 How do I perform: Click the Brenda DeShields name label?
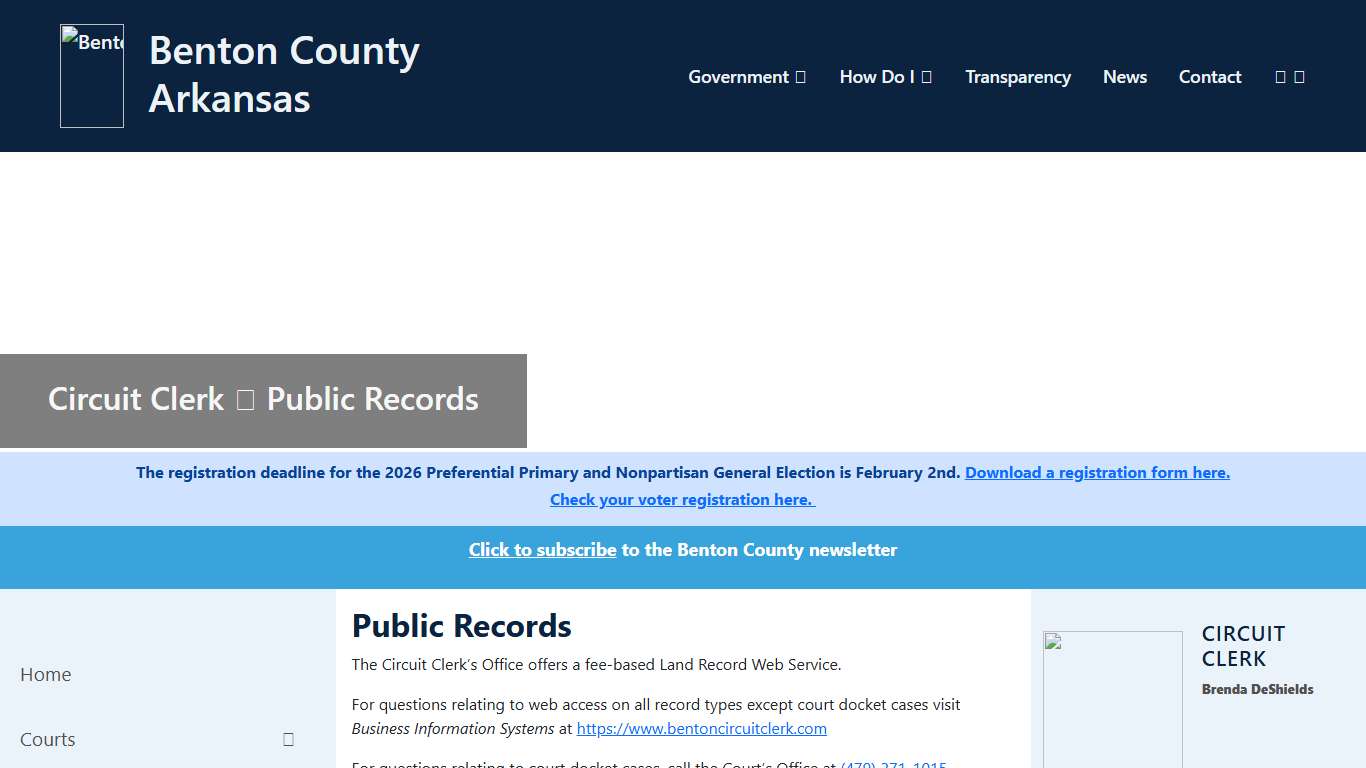(x=1257, y=689)
